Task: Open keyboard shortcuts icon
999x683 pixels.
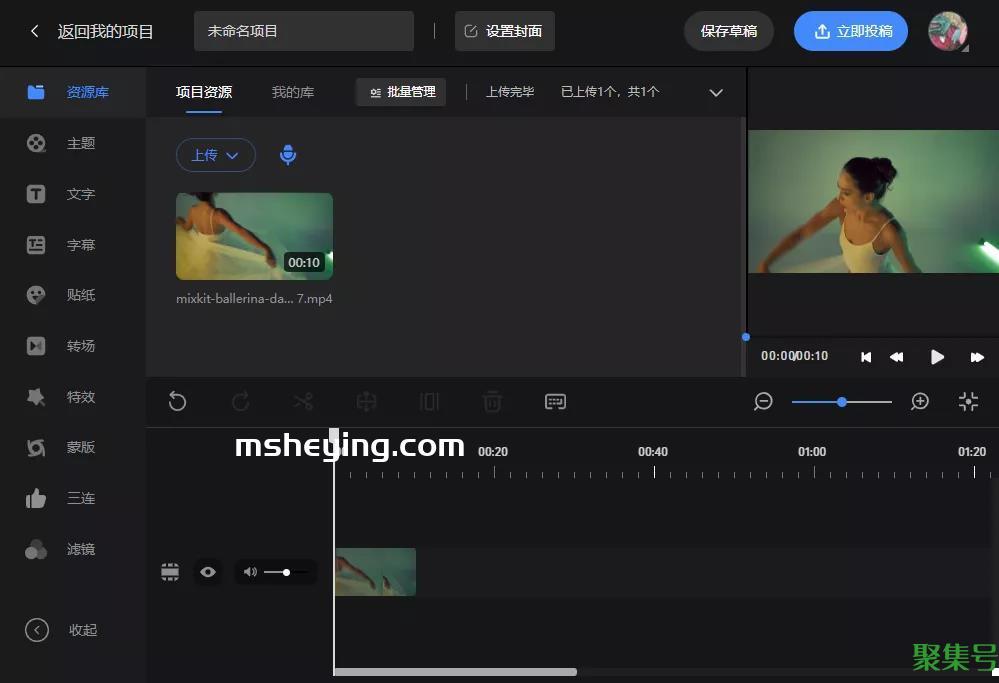Action: click(x=556, y=402)
